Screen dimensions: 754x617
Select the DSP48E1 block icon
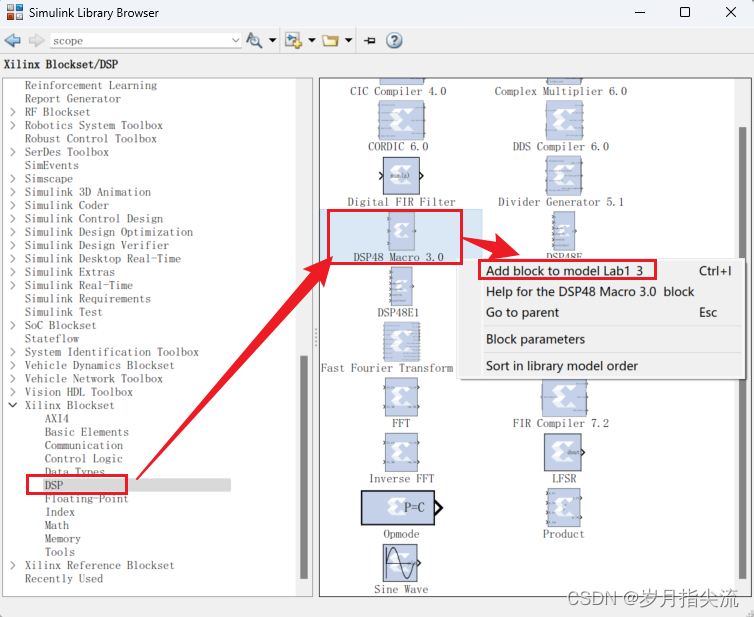tap(400, 287)
